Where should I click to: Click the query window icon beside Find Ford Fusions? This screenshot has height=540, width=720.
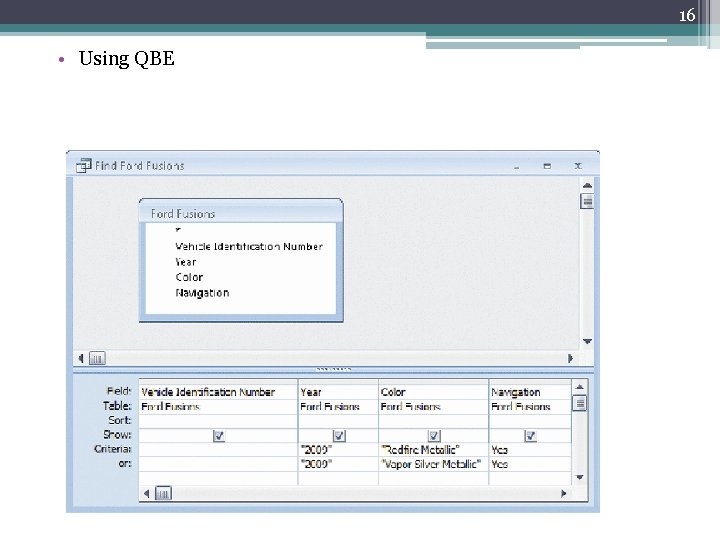83,165
